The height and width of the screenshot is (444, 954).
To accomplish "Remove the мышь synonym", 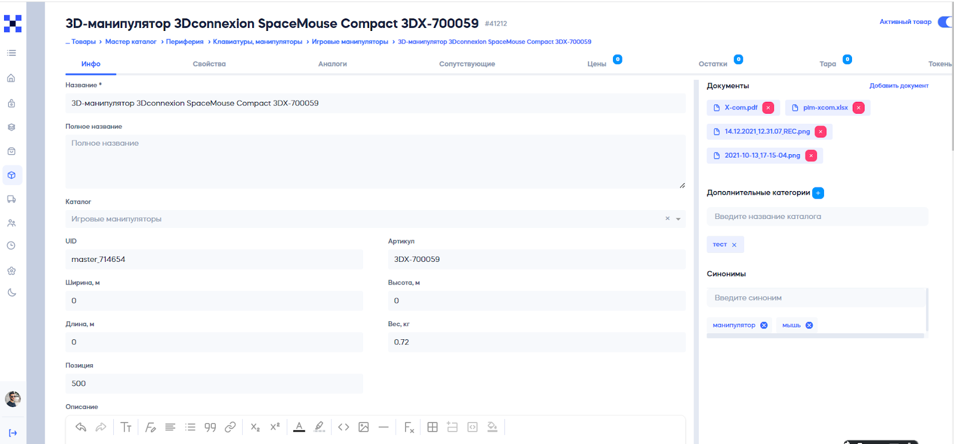I will [x=809, y=325].
